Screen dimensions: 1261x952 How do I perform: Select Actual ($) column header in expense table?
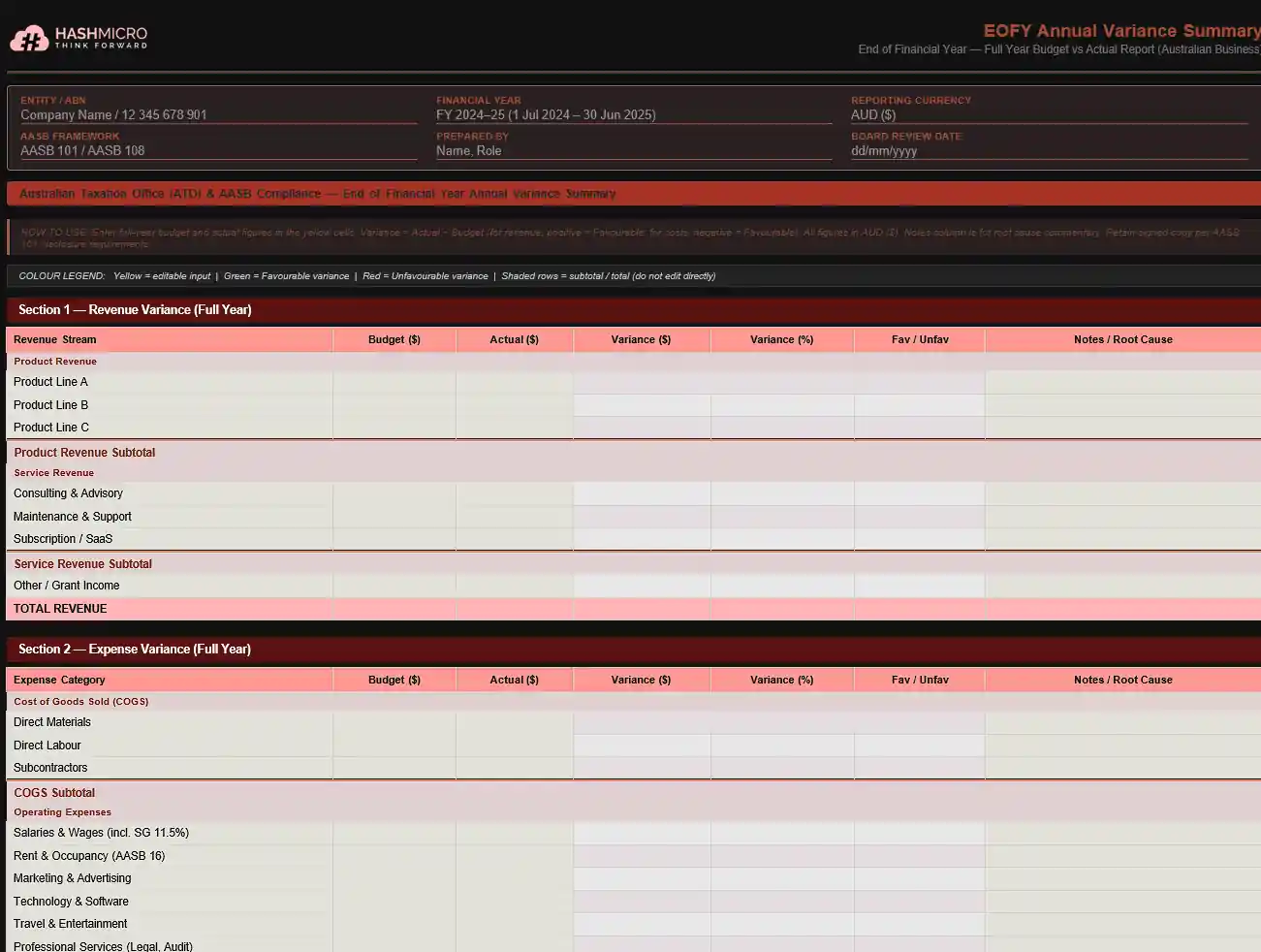(x=514, y=681)
